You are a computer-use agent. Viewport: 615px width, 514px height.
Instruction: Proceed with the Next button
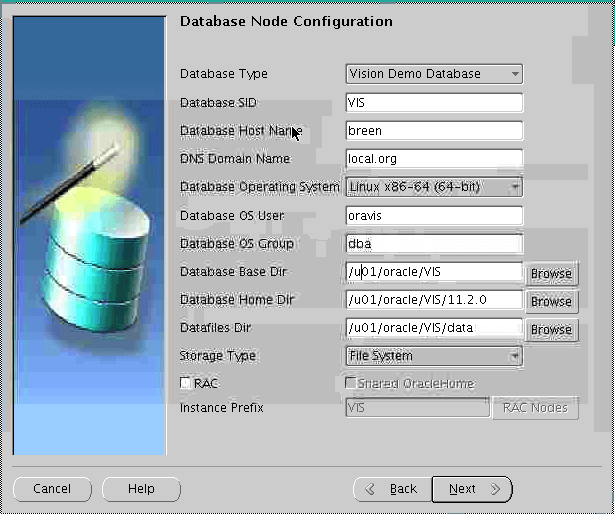pyautogui.click(x=471, y=489)
